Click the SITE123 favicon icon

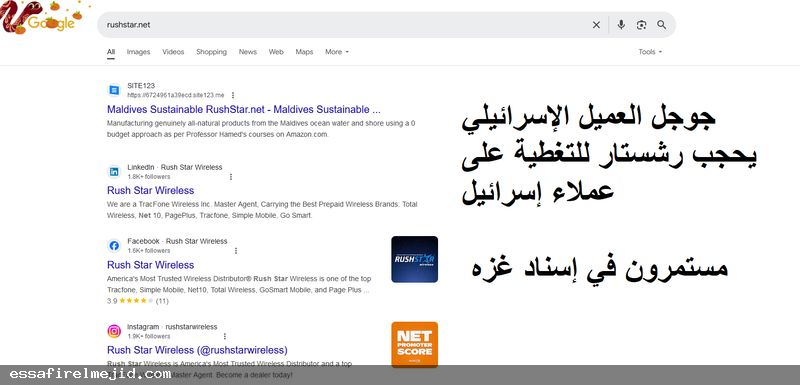click(x=114, y=90)
